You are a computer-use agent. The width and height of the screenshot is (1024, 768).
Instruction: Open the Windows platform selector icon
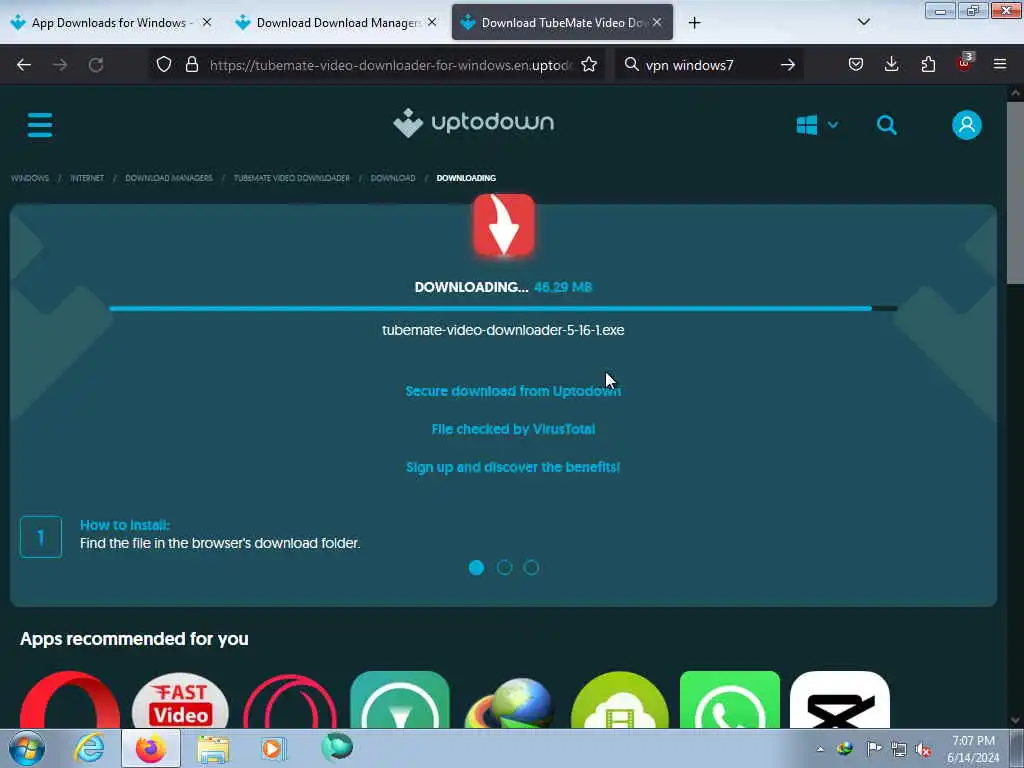tap(807, 125)
